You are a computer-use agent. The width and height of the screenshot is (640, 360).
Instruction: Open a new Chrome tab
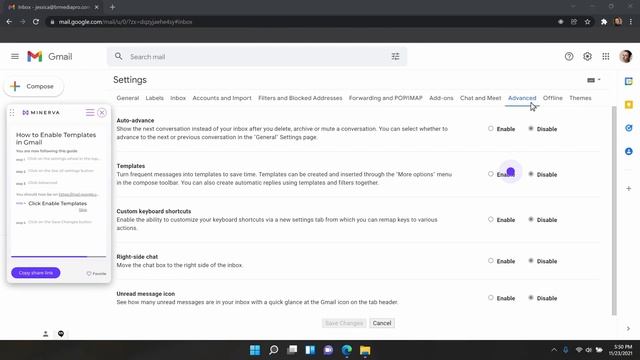112,7
